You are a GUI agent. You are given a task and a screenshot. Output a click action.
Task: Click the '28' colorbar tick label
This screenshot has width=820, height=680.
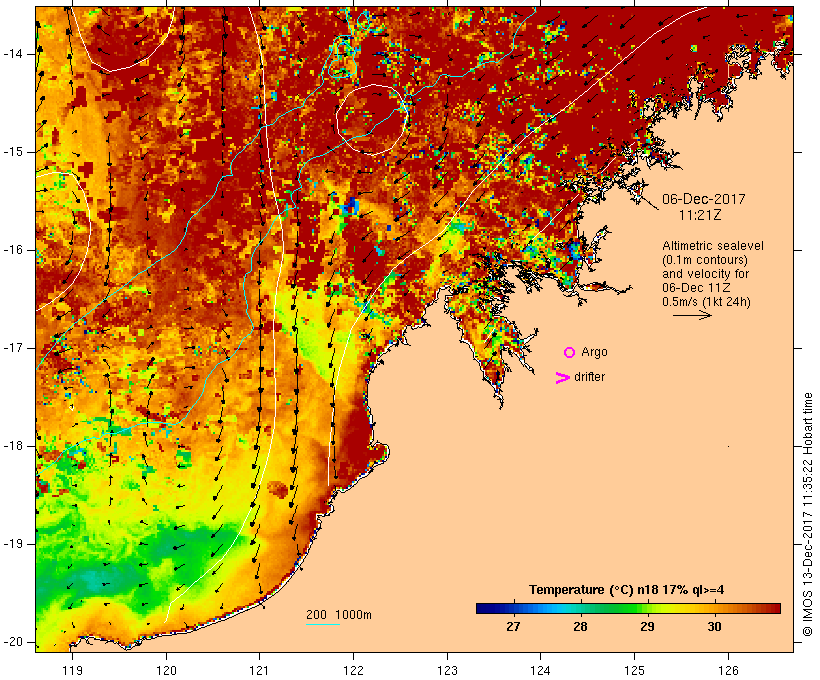(580, 626)
